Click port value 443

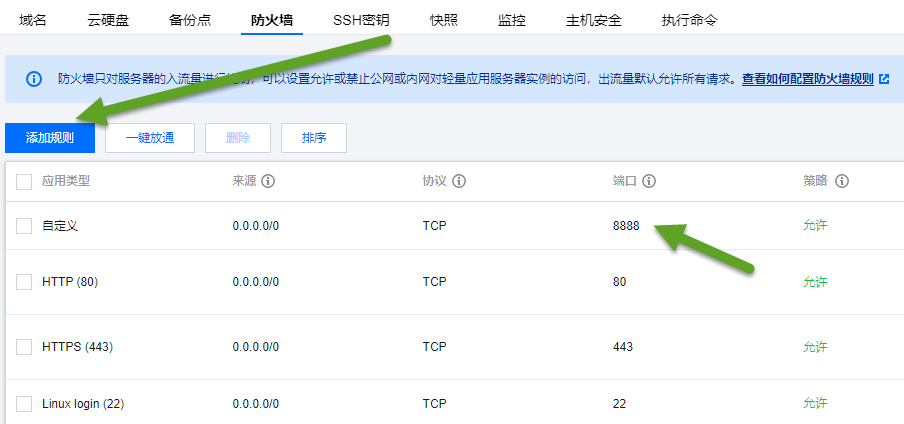click(623, 347)
